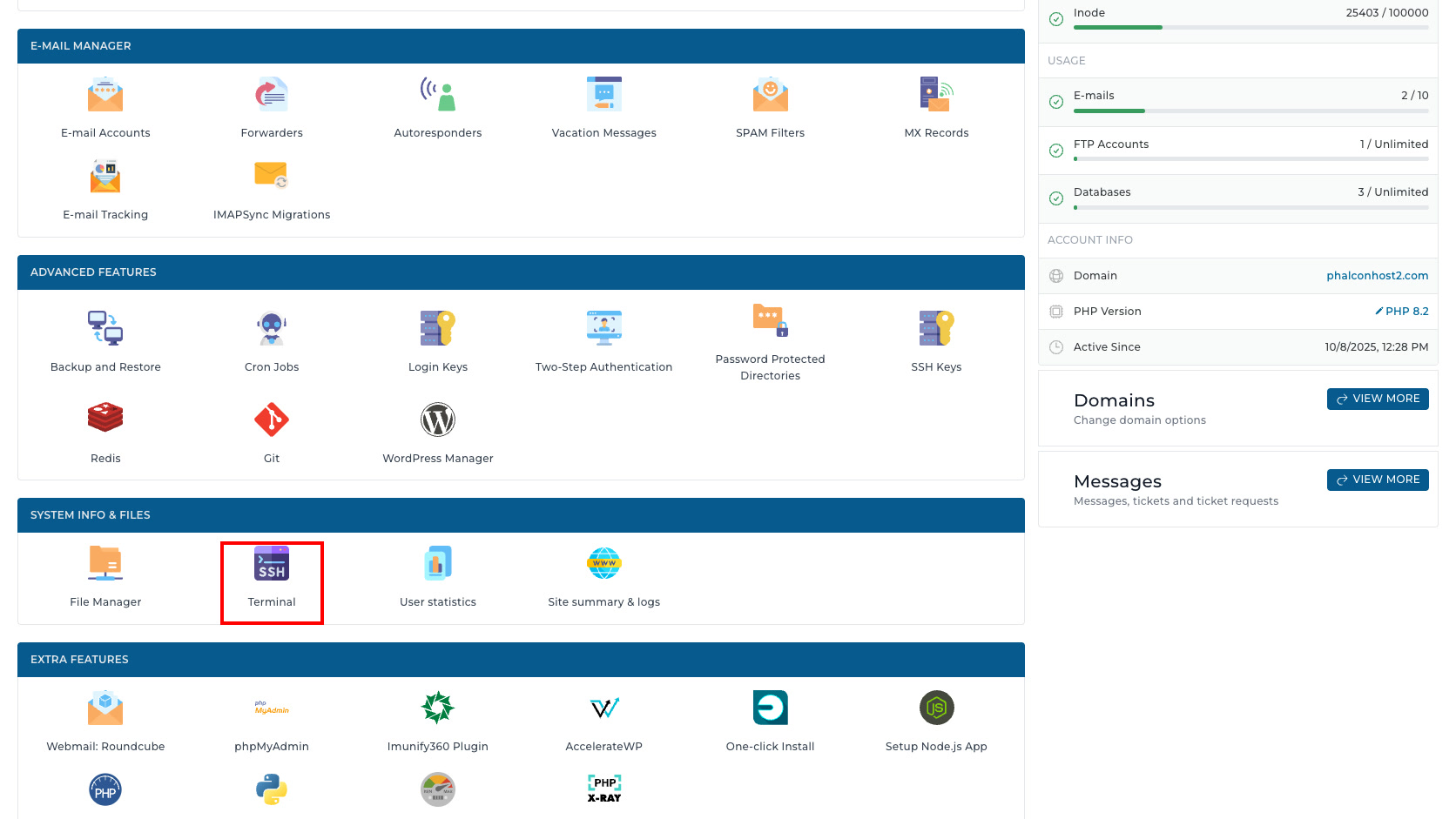
Task: Open E-mail Tracking
Action: [105, 191]
